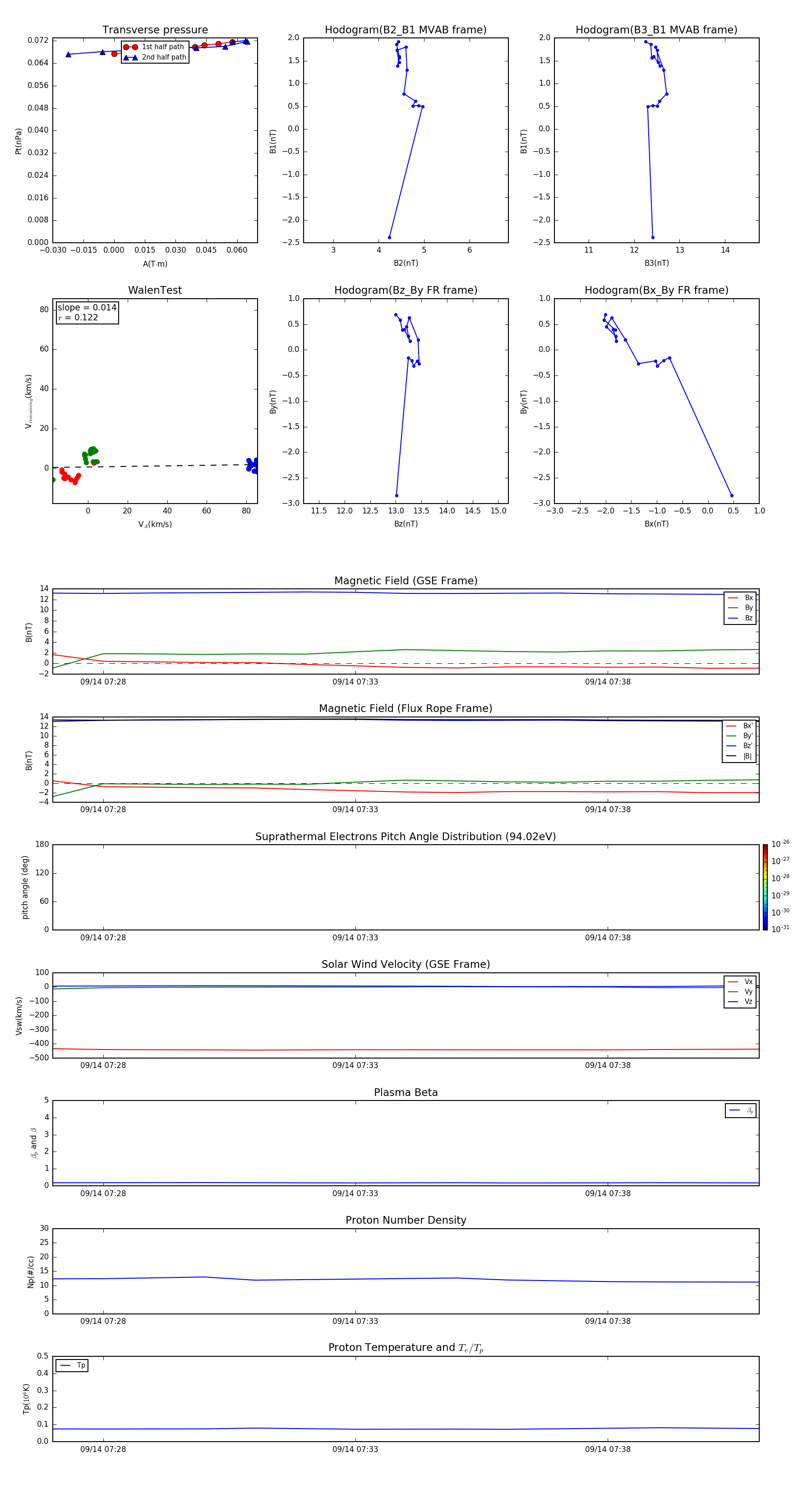Screen dimensions: 812x1489
Task: Click the By' entry in Flux Rope legend
Action: pos(739,736)
